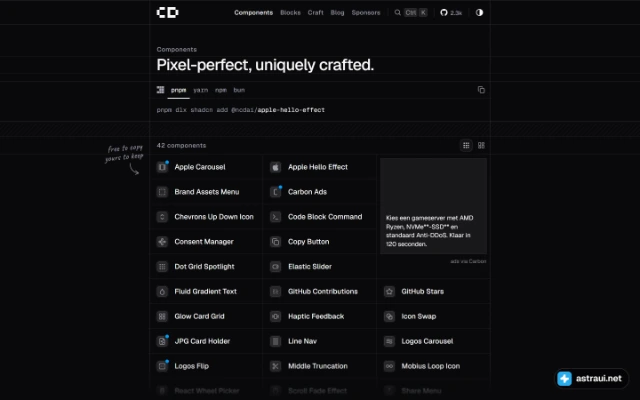Click the Consent Manager icon

pyautogui.click(x=162, y=242)
